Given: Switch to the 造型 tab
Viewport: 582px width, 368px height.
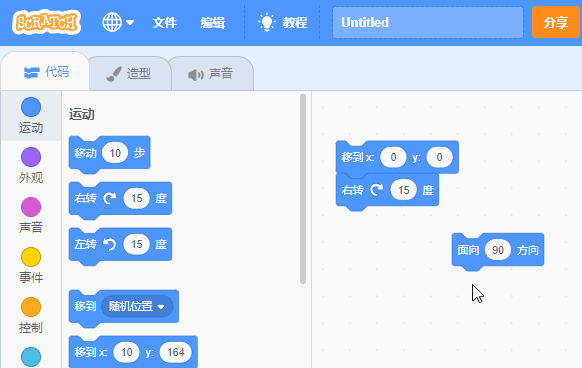Looking at the screenshot, I should tap(129, 74).
